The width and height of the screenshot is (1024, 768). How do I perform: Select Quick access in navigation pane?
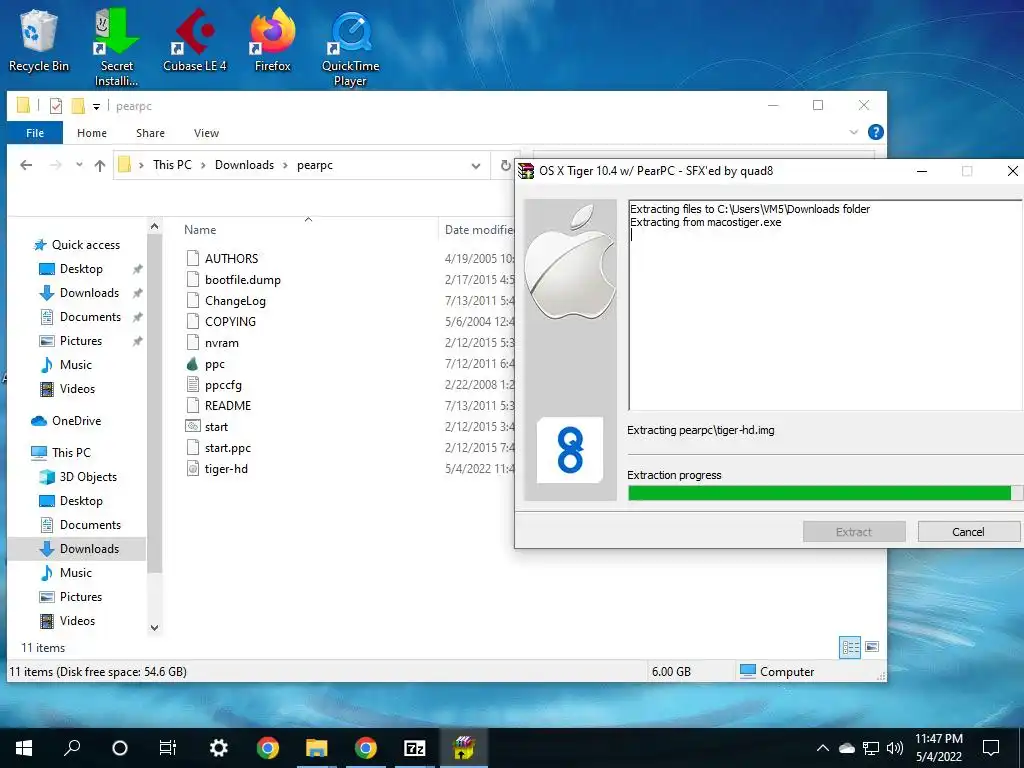point(86,245)
